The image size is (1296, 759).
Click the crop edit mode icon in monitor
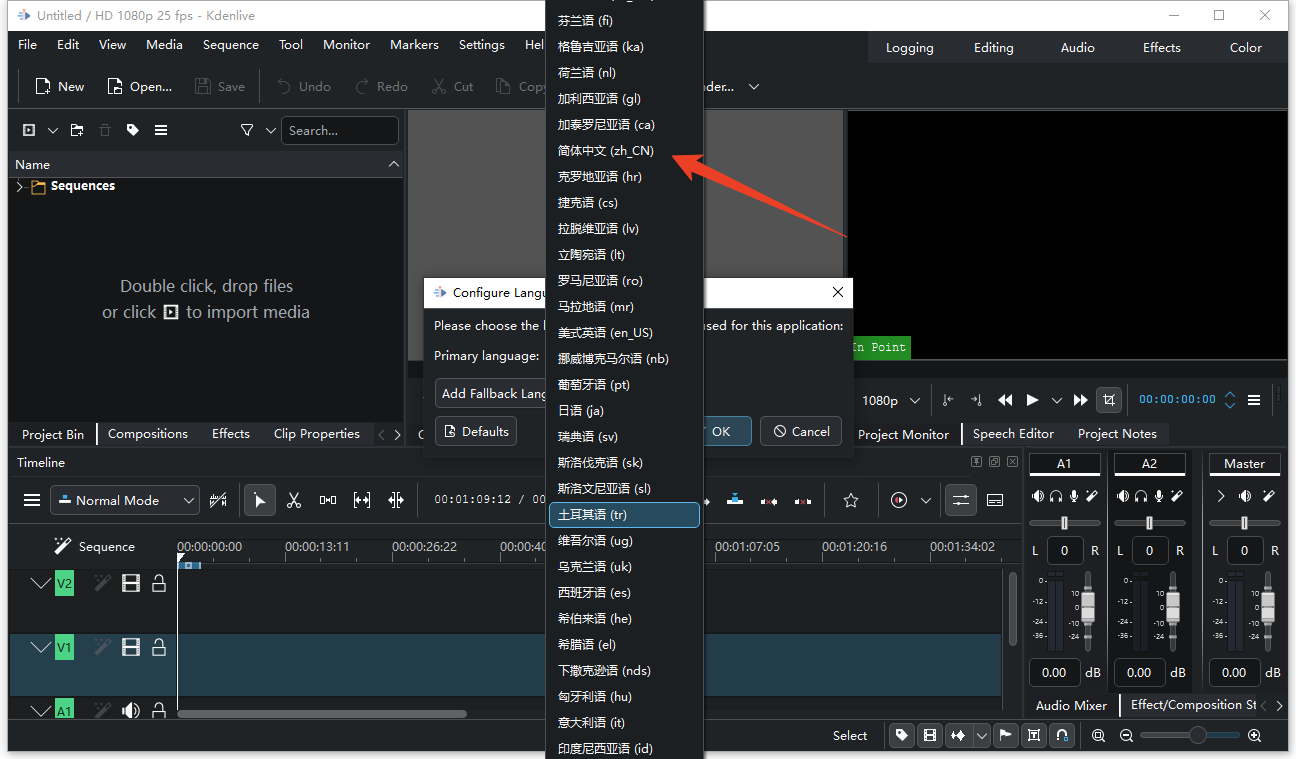1108,400
